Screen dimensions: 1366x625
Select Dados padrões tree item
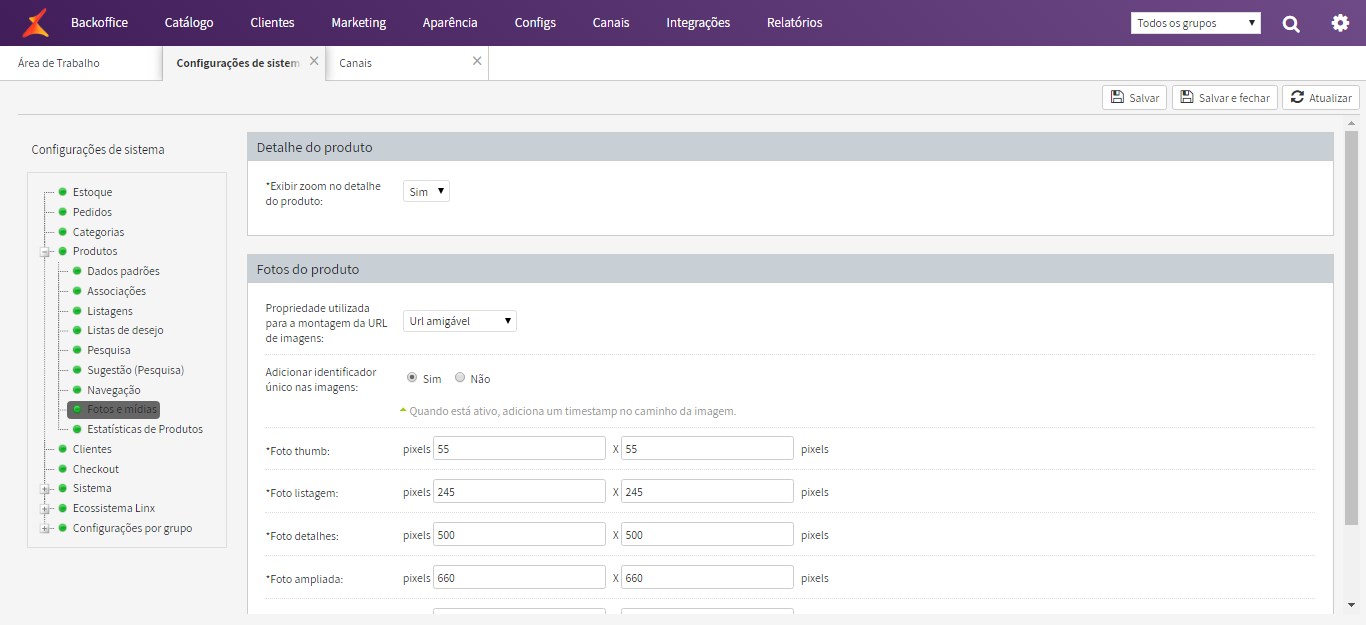[123, 271]
